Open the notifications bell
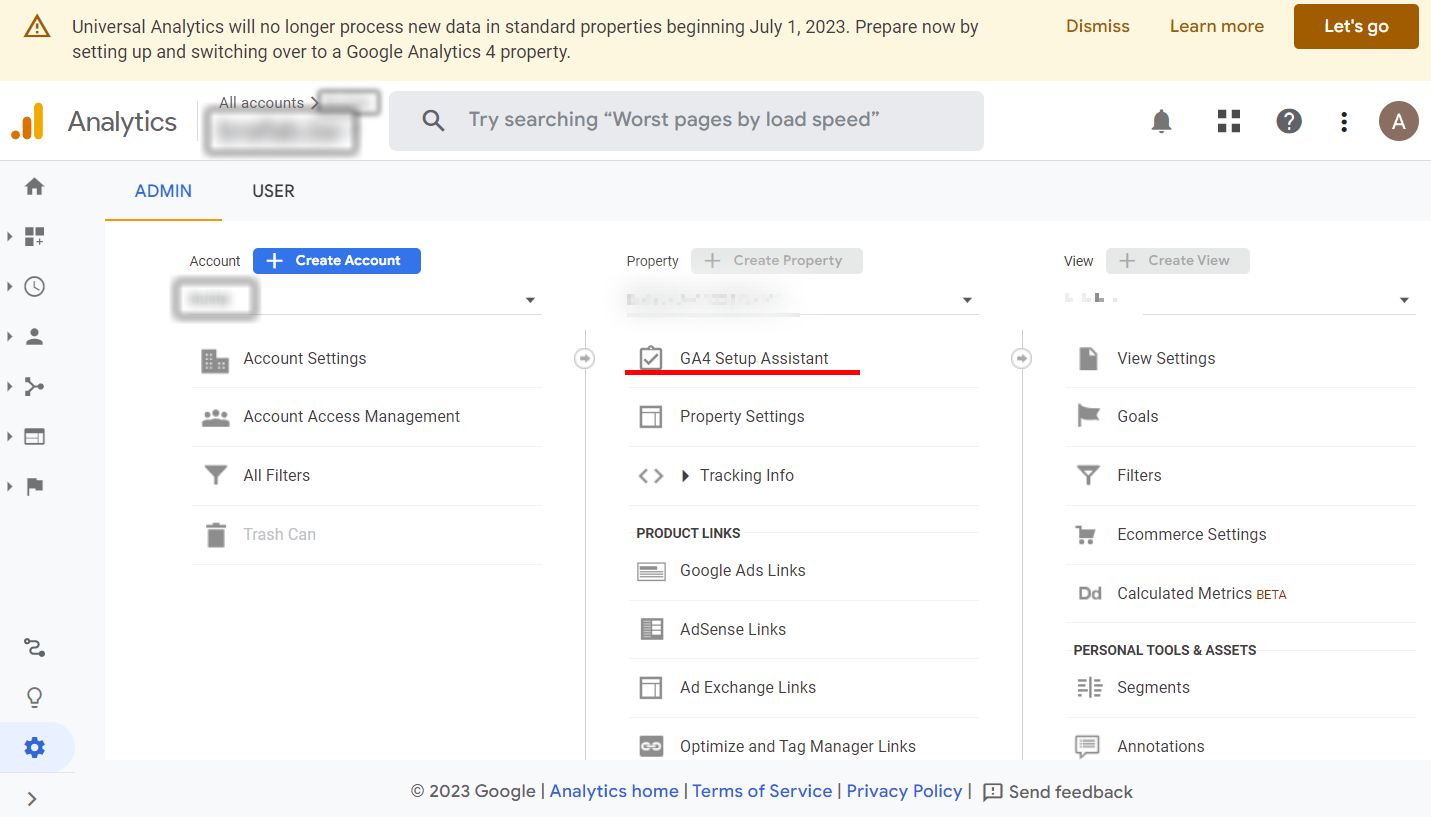 click(x=1161, y=122)
